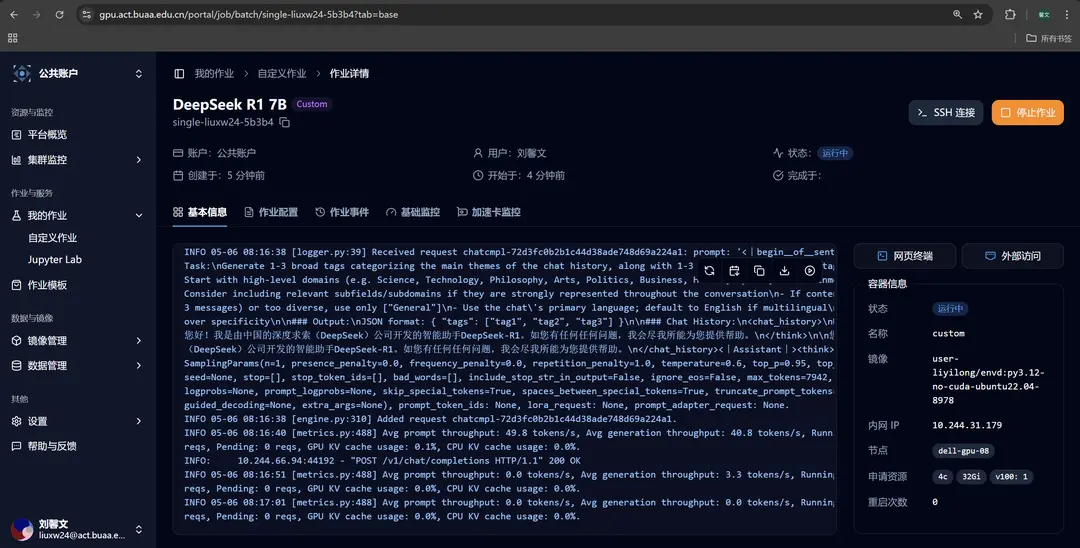The width and height of the screenshot is (1080, 548).
Task: Open browser extensions puzzle icon
Action: pos(1010,14)
